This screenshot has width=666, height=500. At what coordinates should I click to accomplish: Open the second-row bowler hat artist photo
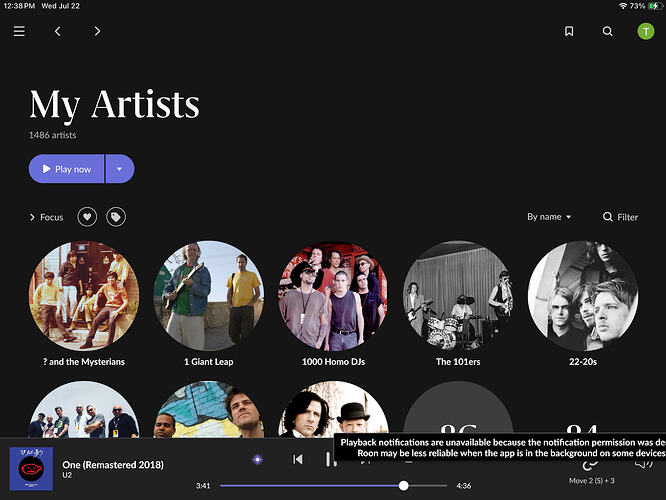pos(333,409)
